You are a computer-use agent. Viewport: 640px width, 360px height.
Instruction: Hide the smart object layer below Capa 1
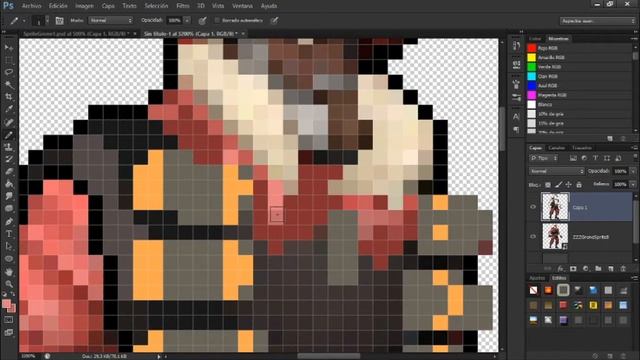tap(533, 236)
